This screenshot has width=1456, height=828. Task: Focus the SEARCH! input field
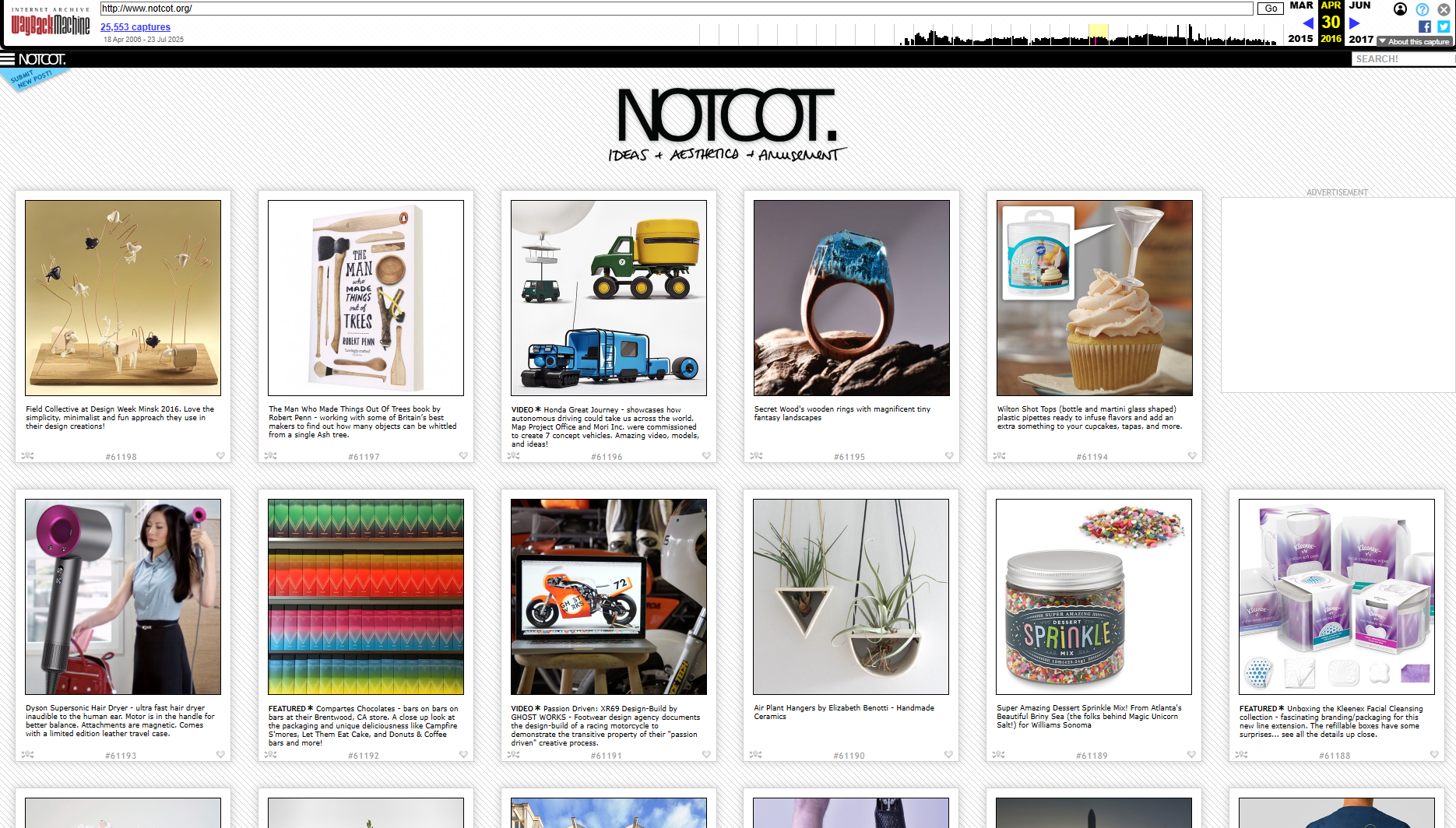click(x=1403, y=59)
